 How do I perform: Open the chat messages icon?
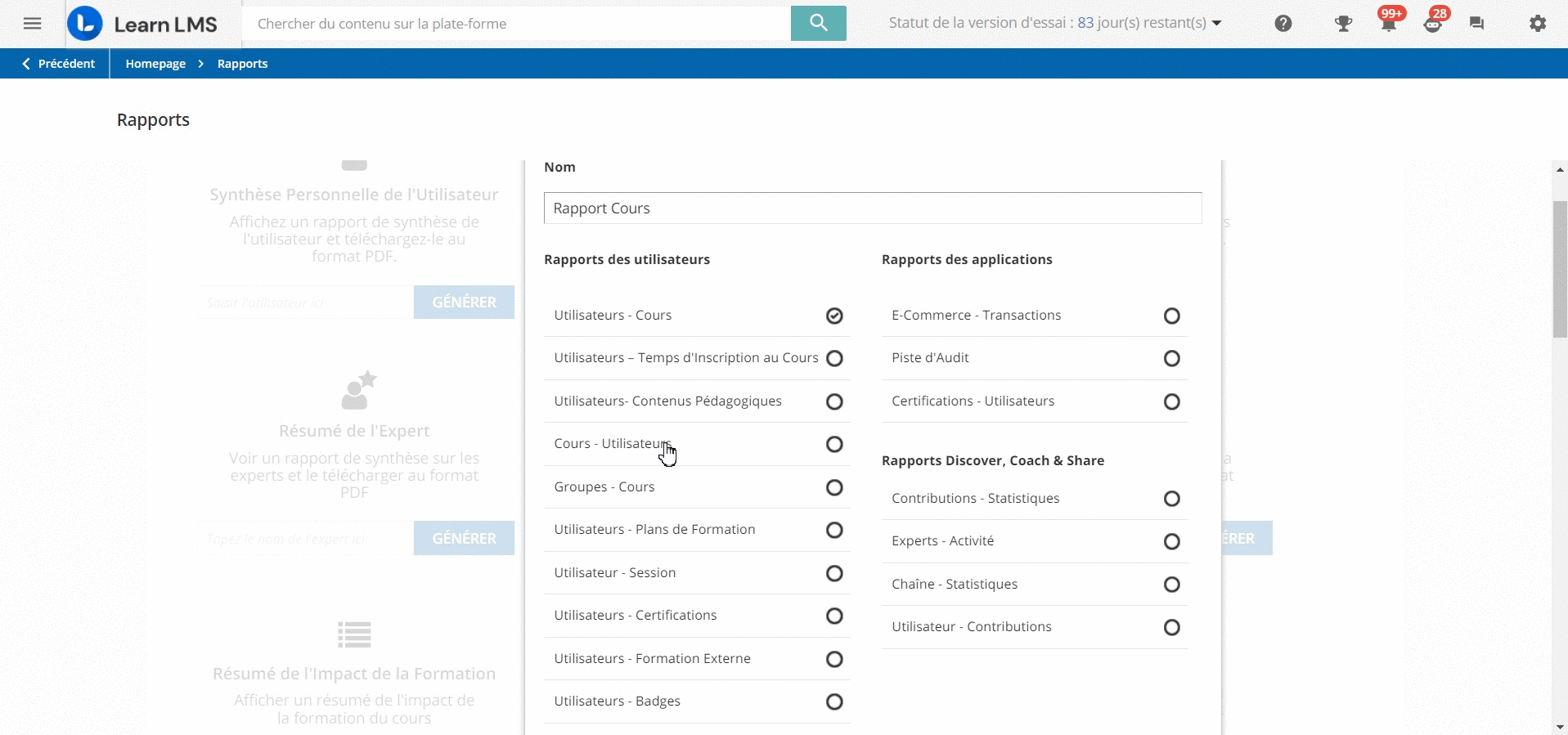(x=1476, y=24)
